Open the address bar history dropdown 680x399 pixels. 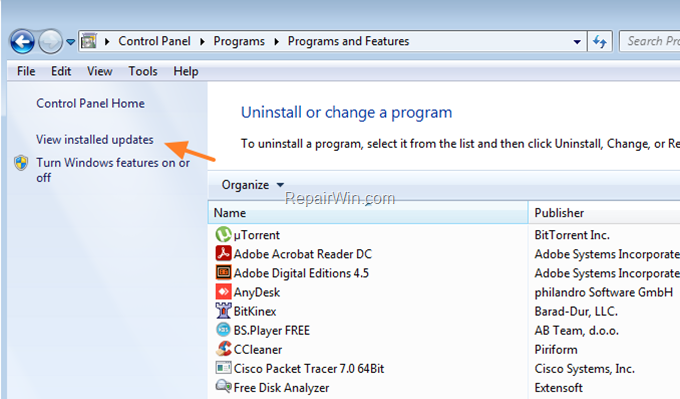pos(577,42)
